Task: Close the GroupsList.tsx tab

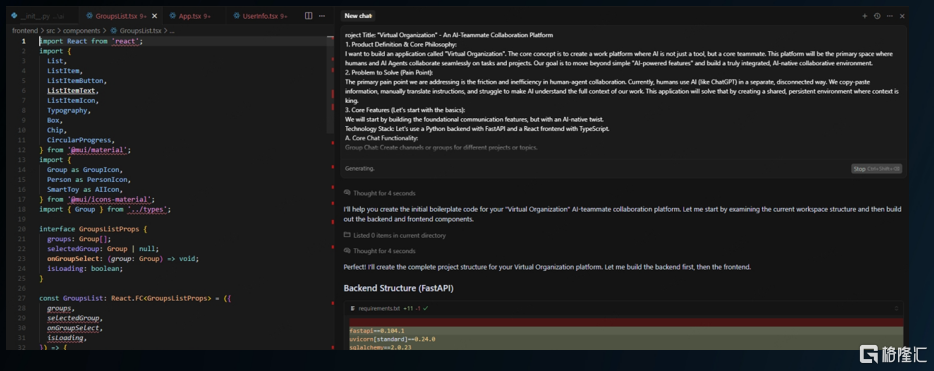Action: (x=154, y=16)
